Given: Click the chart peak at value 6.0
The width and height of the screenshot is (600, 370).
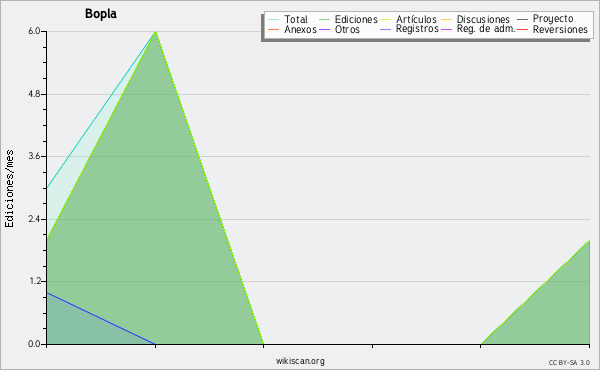Looking at the screenshot, I should pyautogui.click(x=155, y=32).
